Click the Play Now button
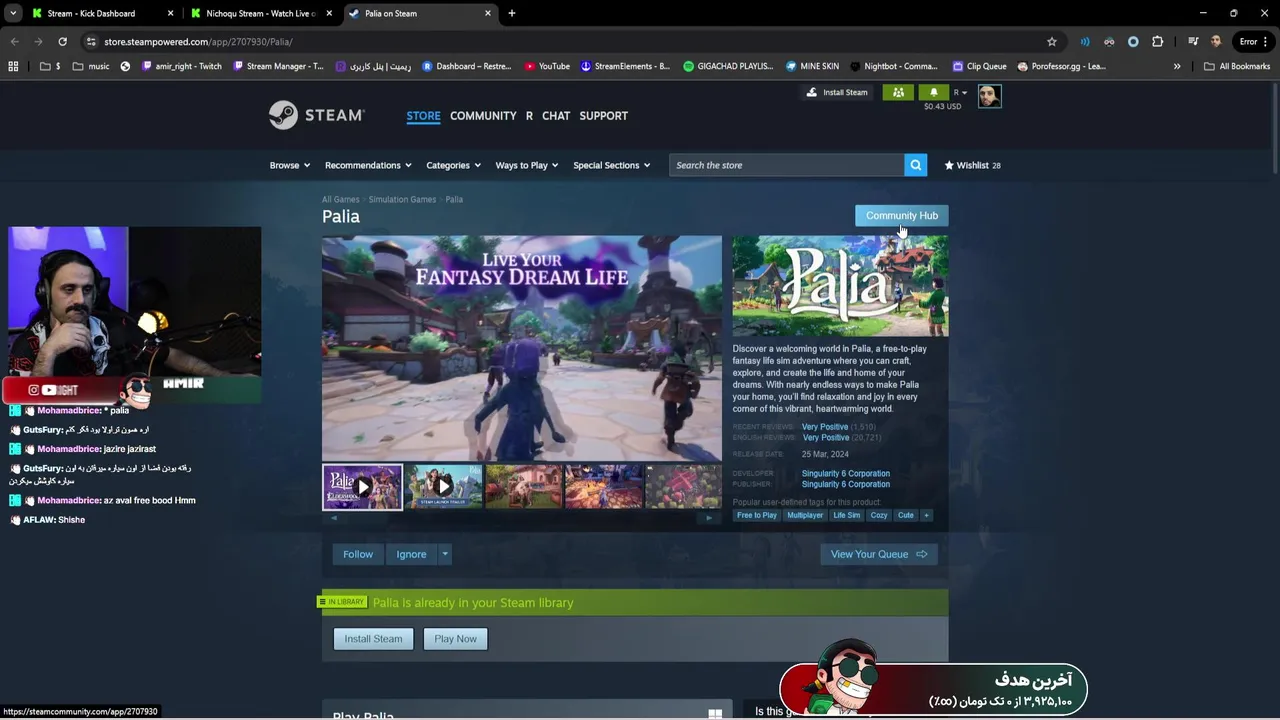This screenshot has width=1280, height=720. (455, 639)
